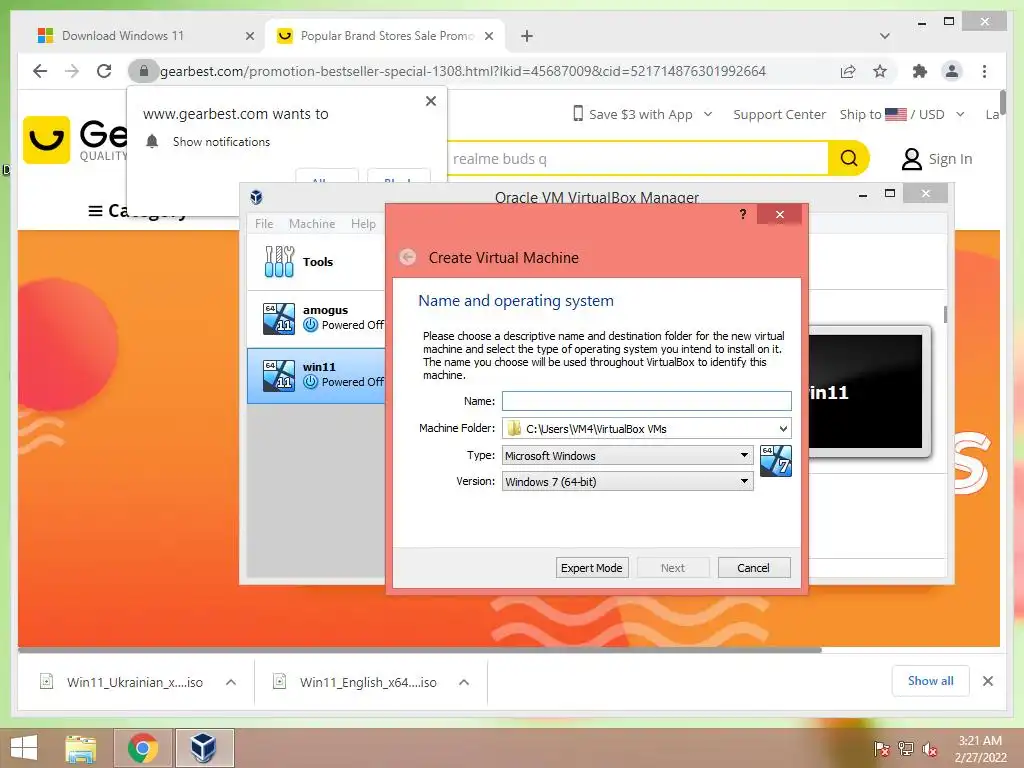Go back in the Chrome browser
Screen dimensions: 1024x768
(x=40, y=71)
